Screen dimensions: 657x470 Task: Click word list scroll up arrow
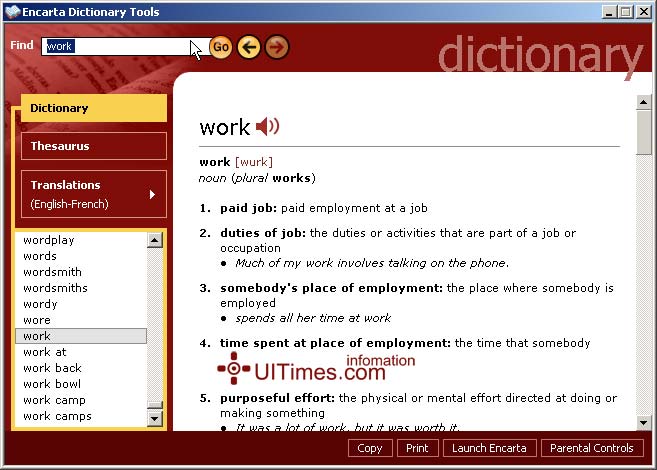point(155,240)
